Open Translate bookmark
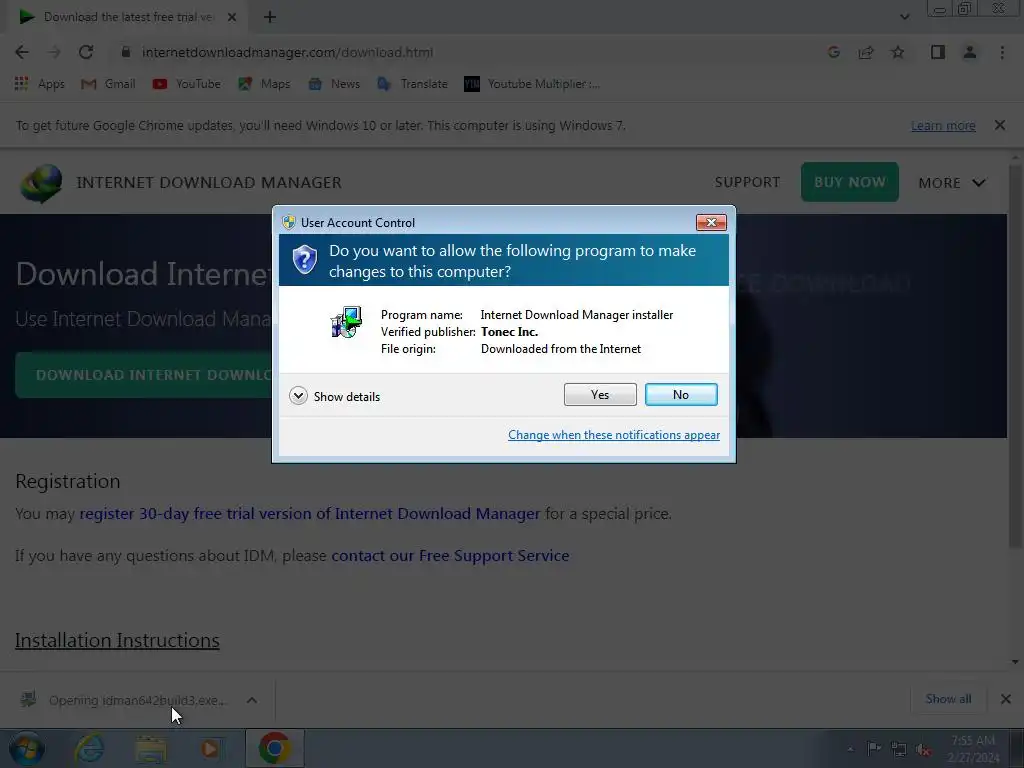Viewport: 1024px width, 768px height. click(x=412, y=84)
